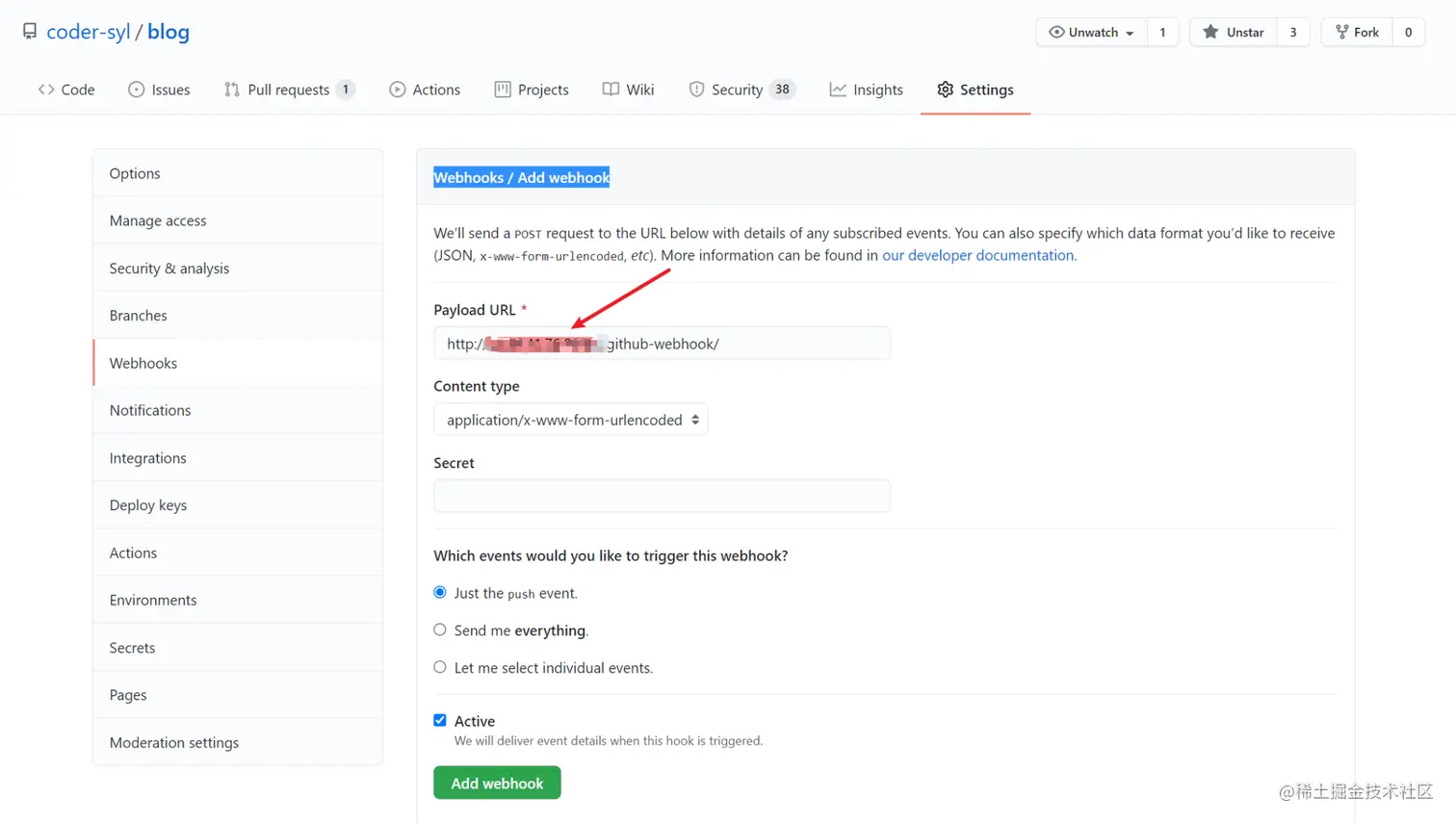The height and width of the screenshot is (824, 1456).
Task: Open the Actions tab in repository navigation
Action: [x=425, y=90]
